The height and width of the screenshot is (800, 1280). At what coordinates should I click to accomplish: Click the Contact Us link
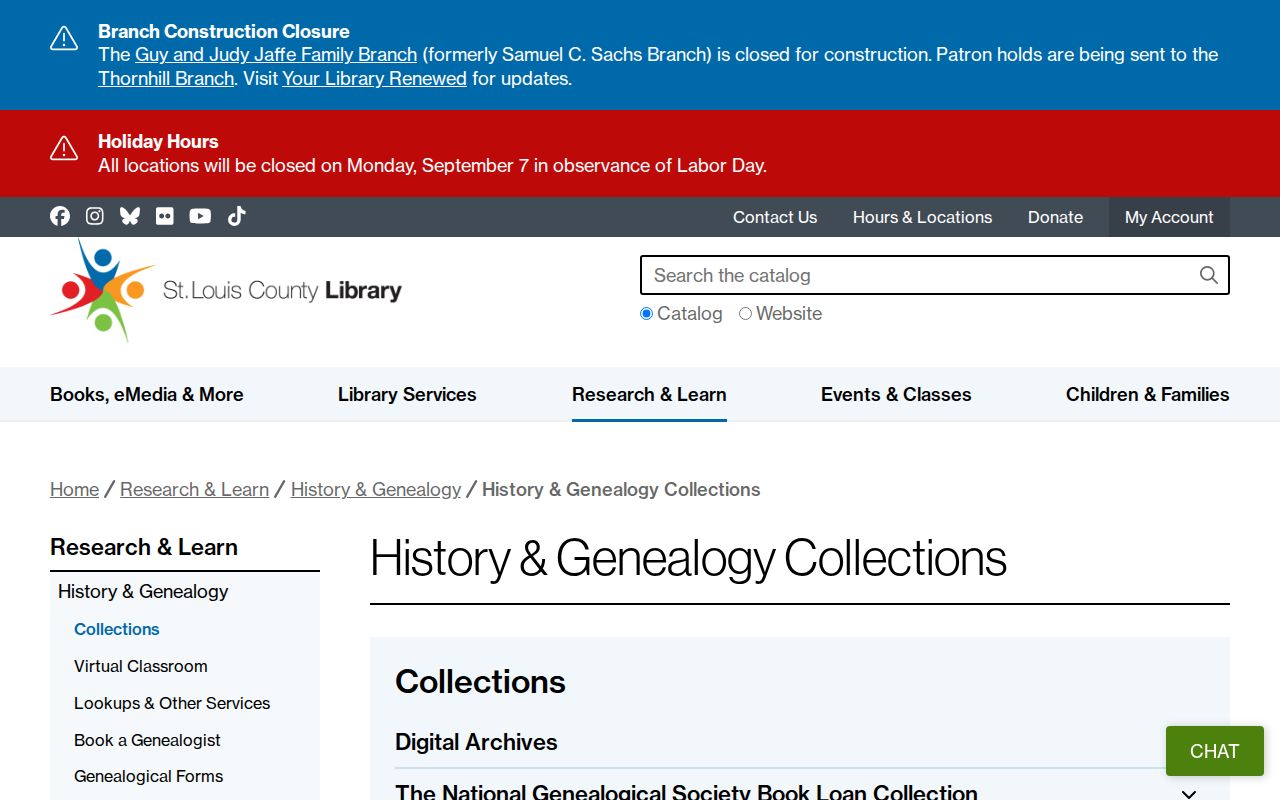[x=775, y=217]
